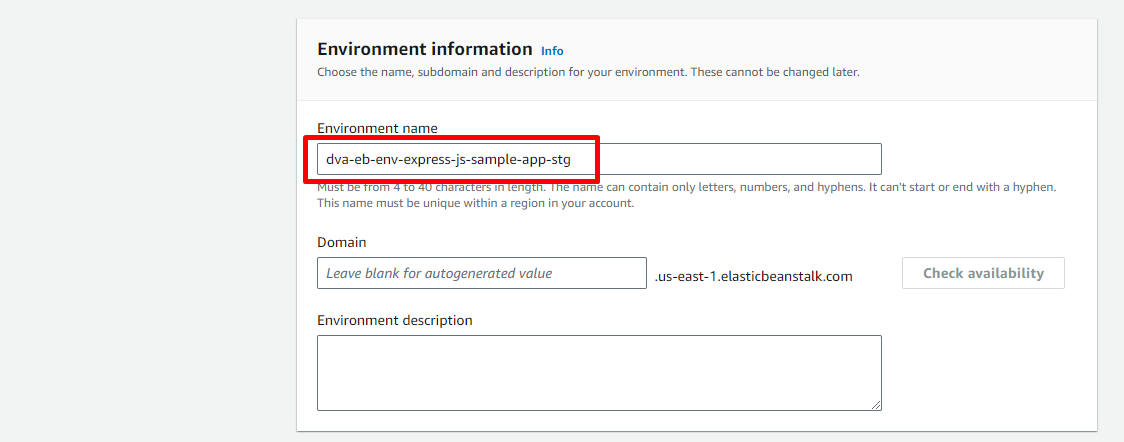
Task: Place cursor after "stg" in the environment name
Action: tap(572, 159)
